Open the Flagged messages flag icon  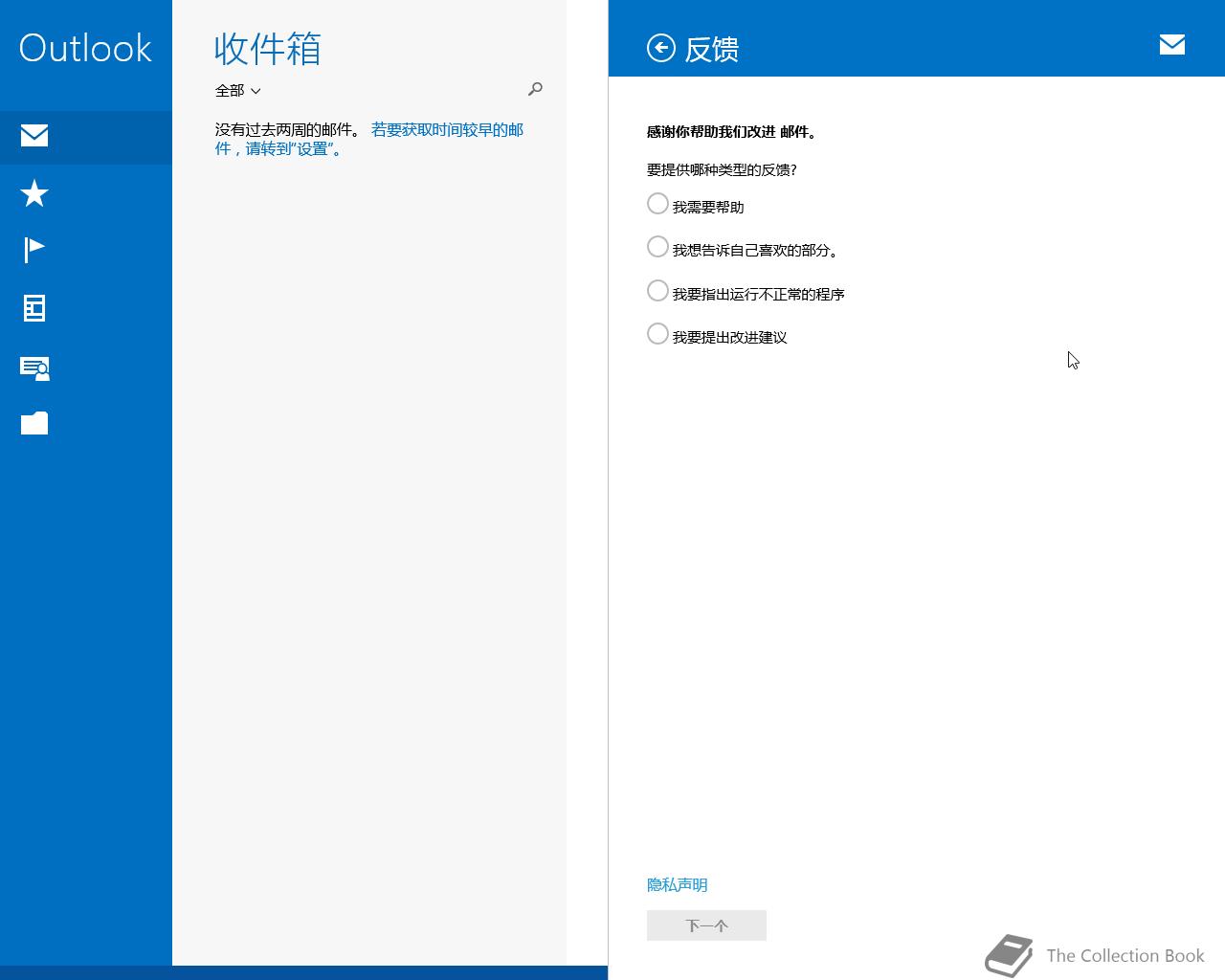[34, 250]
